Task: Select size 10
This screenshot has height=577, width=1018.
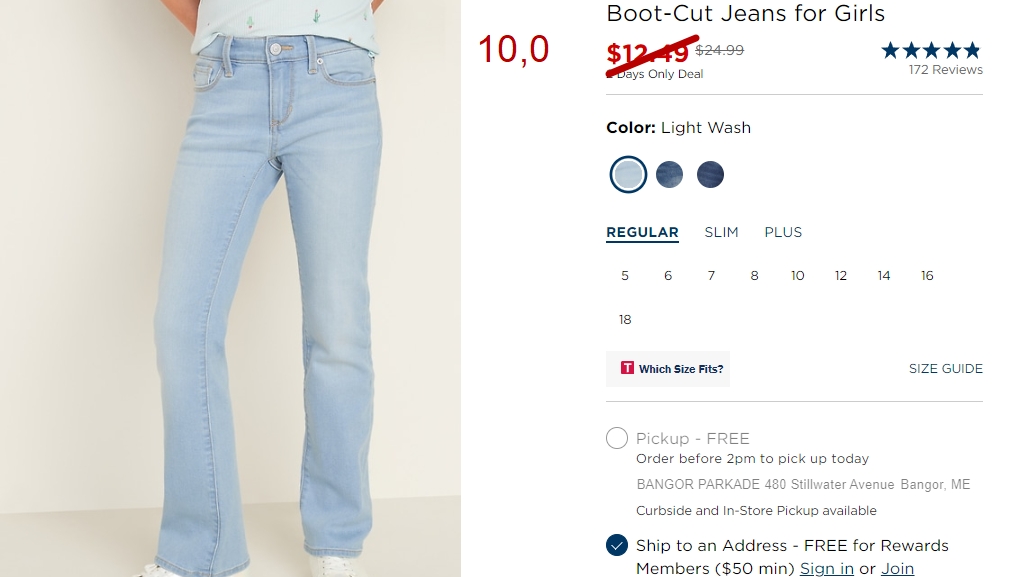Action: 797,276
